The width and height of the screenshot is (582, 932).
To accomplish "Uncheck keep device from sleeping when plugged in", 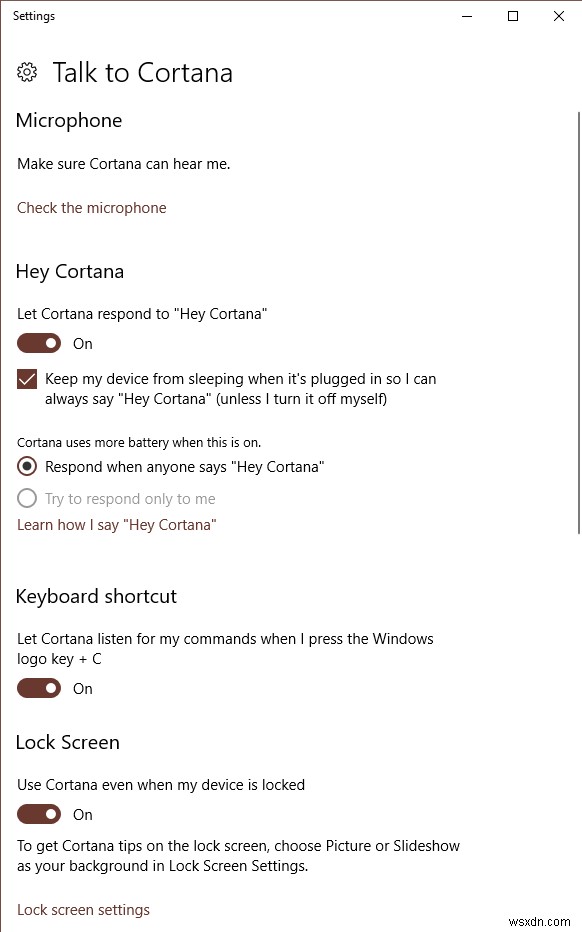I will pos(26,379).
